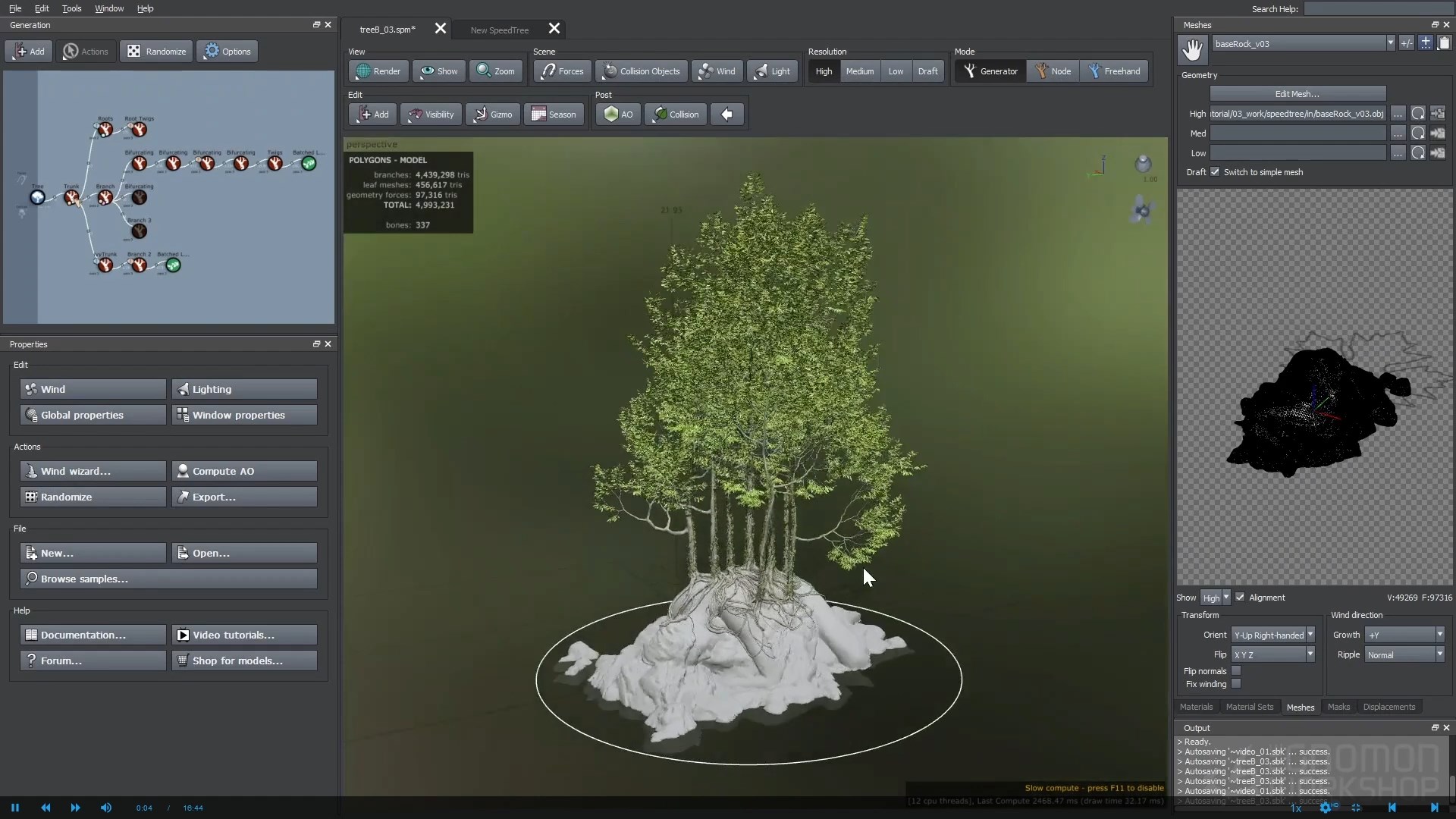Open the Season editor

coord(554,114)
